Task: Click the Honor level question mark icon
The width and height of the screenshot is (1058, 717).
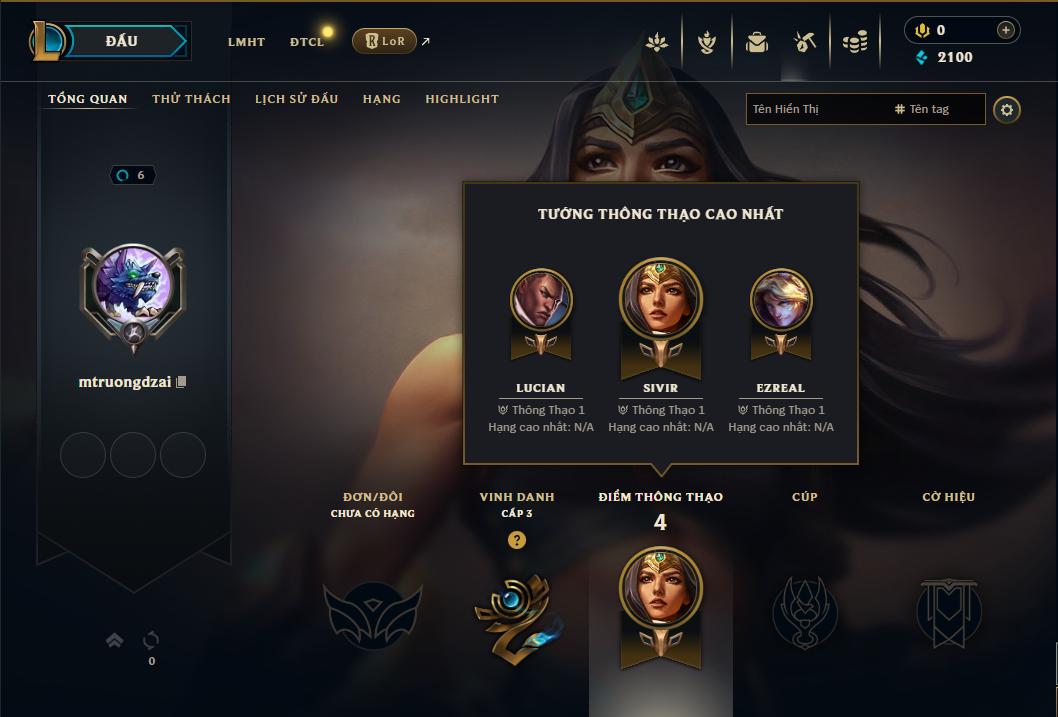Action: (517, 540)
